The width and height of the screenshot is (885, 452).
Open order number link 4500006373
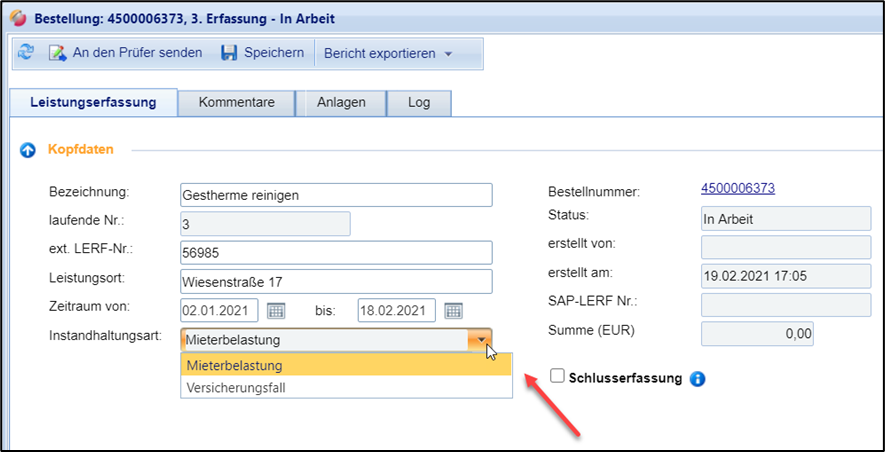click(x=738, y=188)
